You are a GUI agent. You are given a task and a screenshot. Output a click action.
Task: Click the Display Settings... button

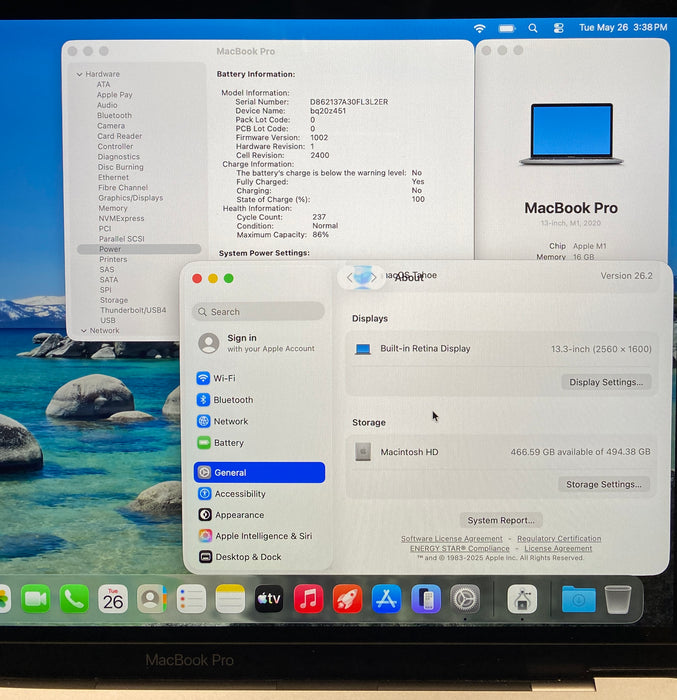(x=606, y=382)
